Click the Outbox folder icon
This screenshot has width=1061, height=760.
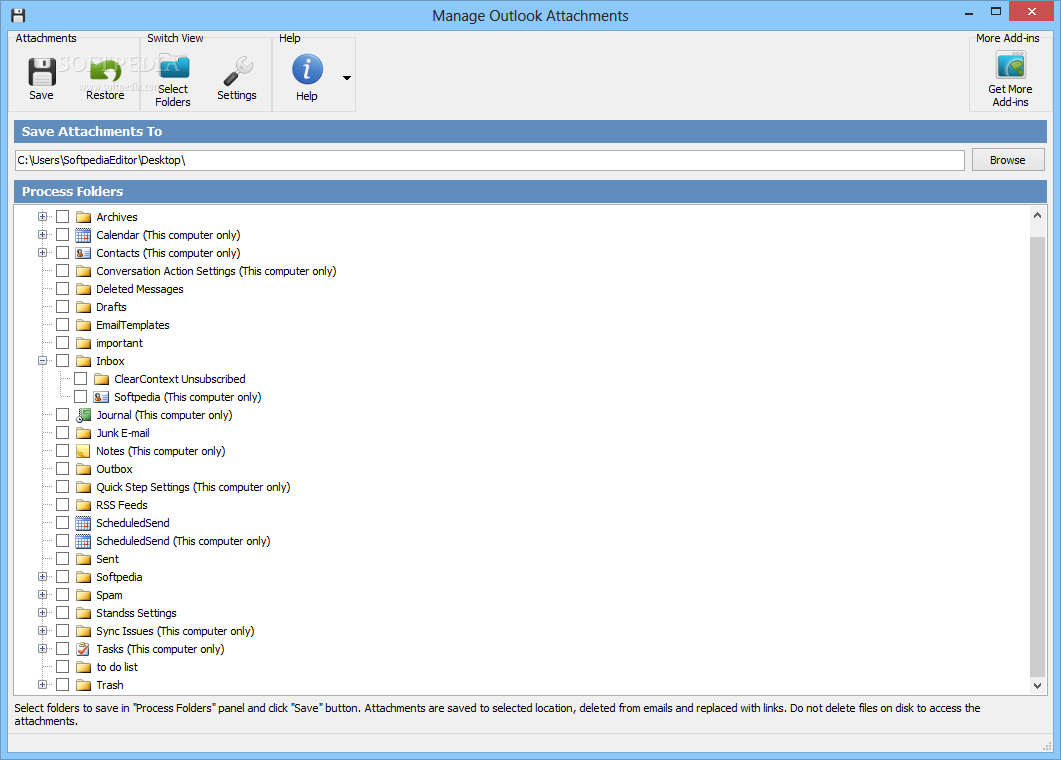(83, 469)
